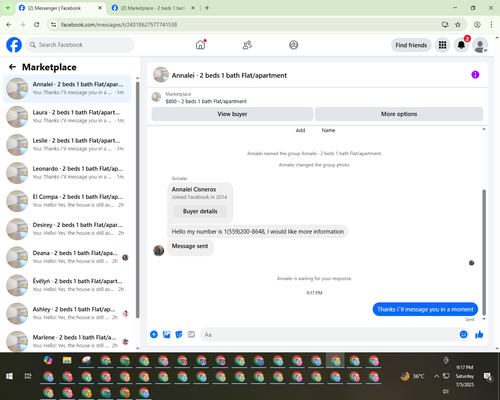Click the View buyer button
The width and height of the screenshot is (500, 400).
click(x=232, y=114)
